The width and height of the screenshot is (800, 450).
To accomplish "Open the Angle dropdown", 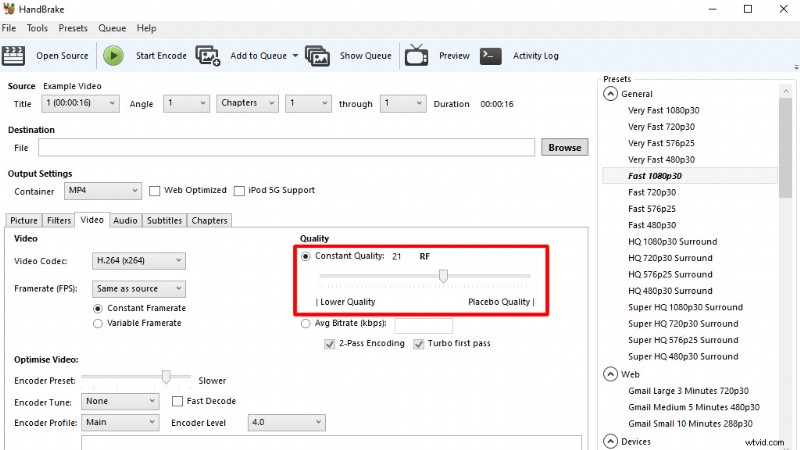I will tap(186, 103).
